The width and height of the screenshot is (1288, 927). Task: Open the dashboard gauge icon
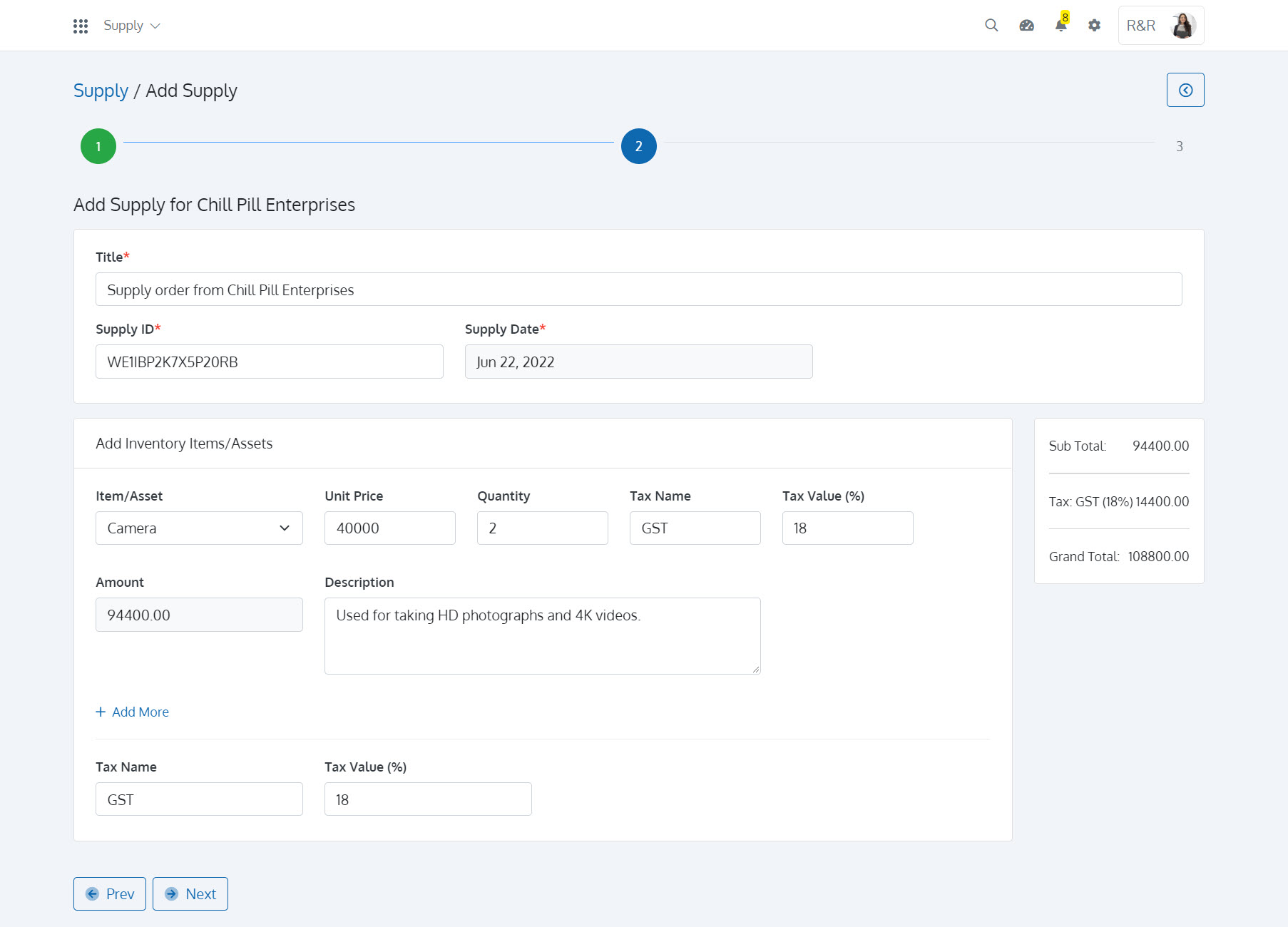(1026, 25)
